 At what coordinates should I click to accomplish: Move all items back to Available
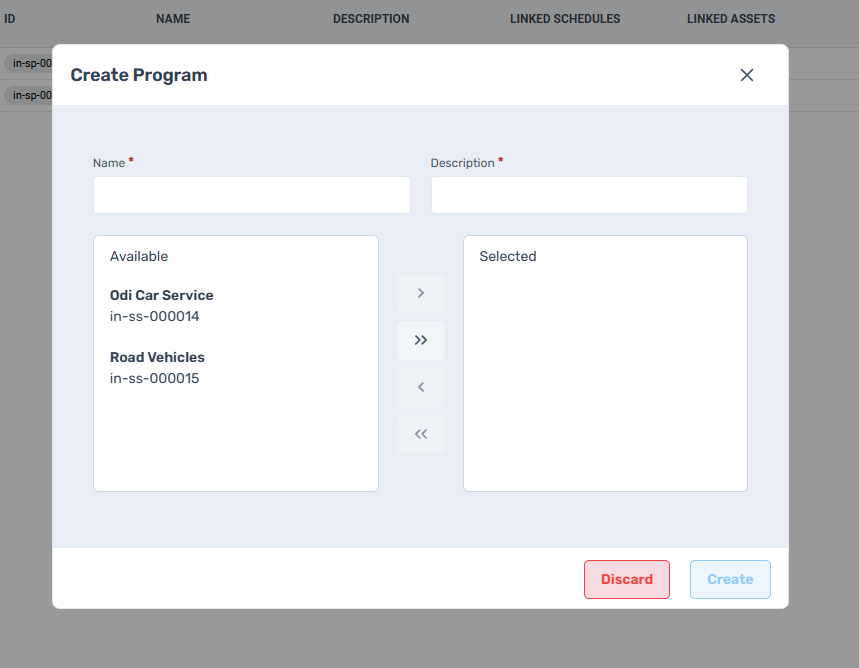click(421, 434)
